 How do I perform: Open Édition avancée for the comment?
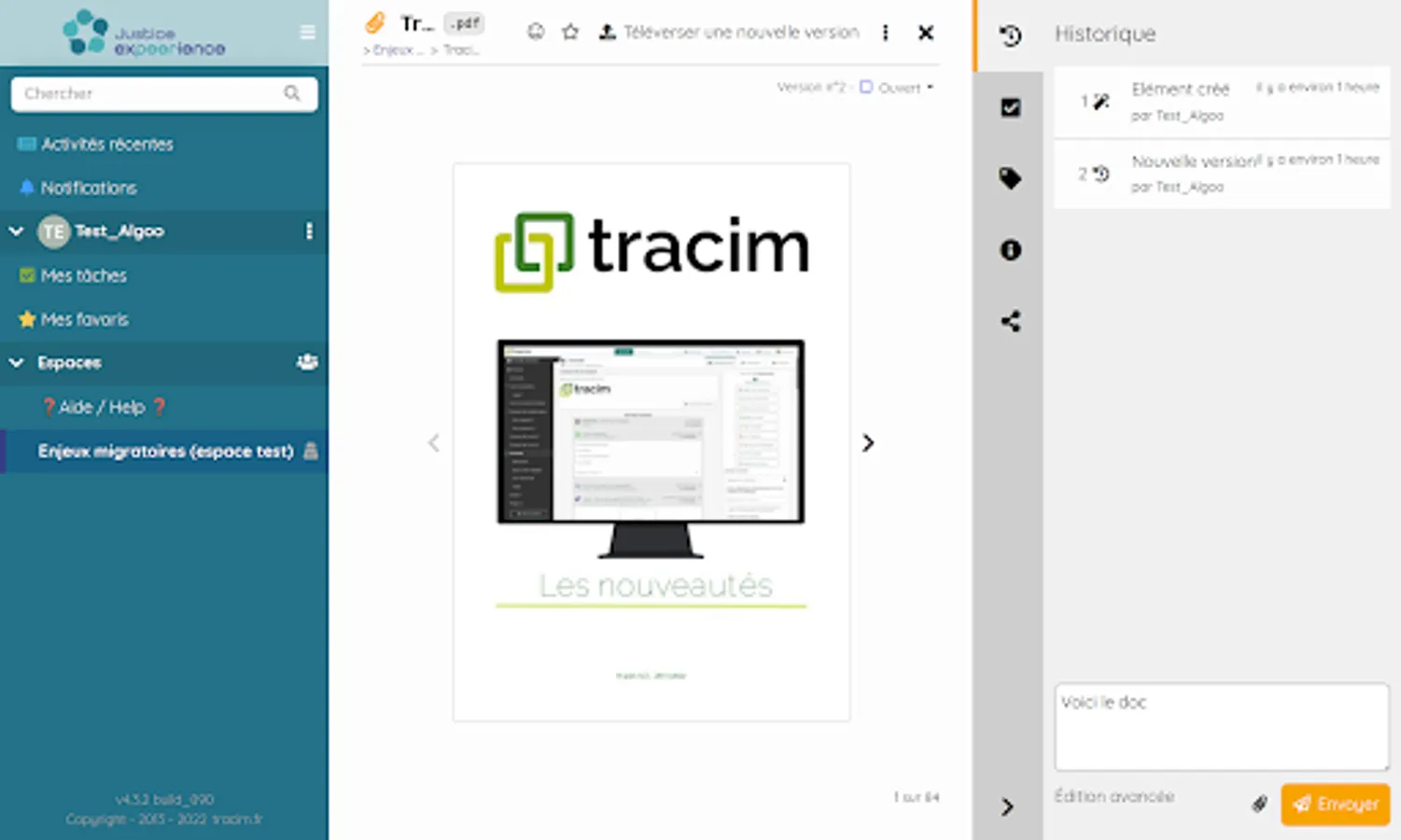click(x=1114, y=796)
